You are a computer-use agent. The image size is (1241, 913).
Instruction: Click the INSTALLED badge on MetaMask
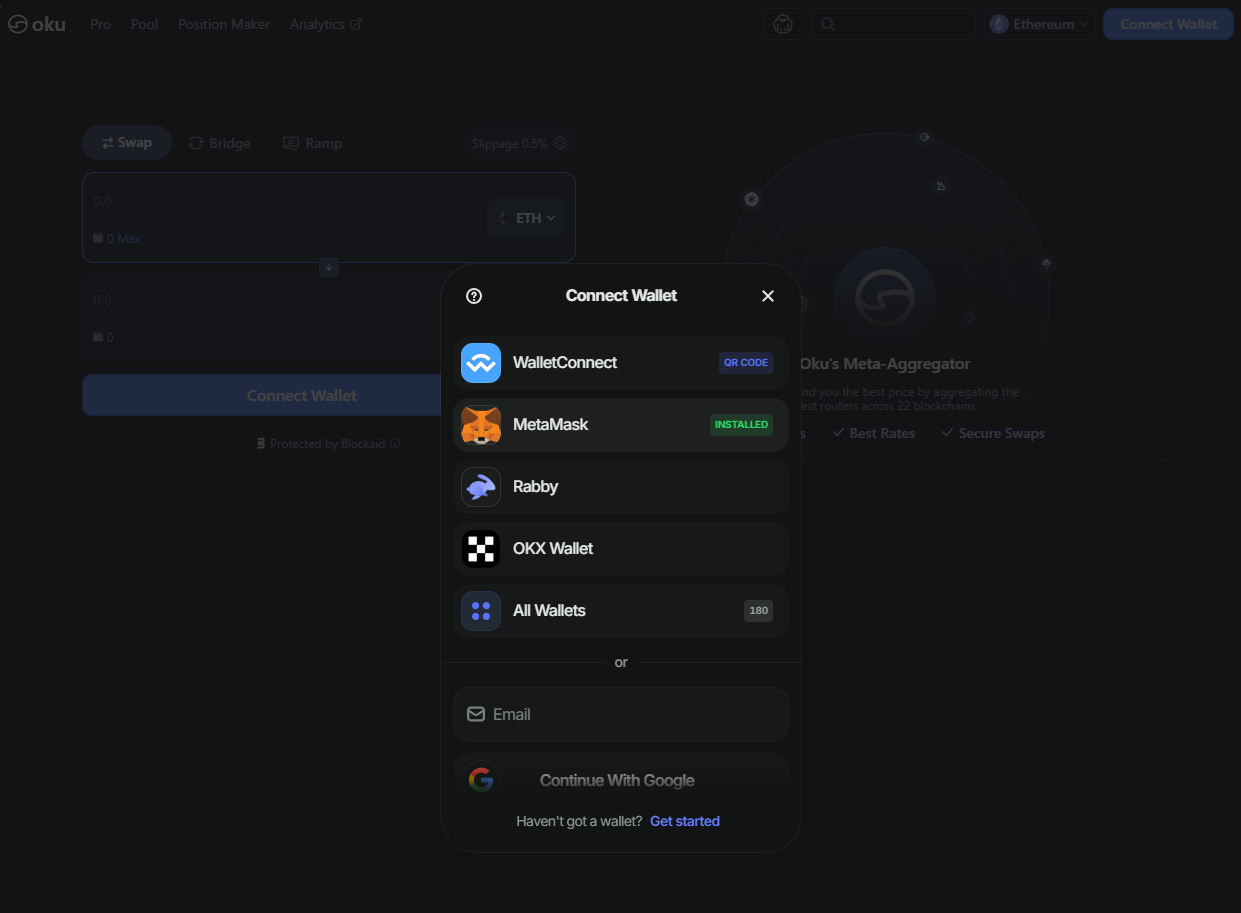741,425
